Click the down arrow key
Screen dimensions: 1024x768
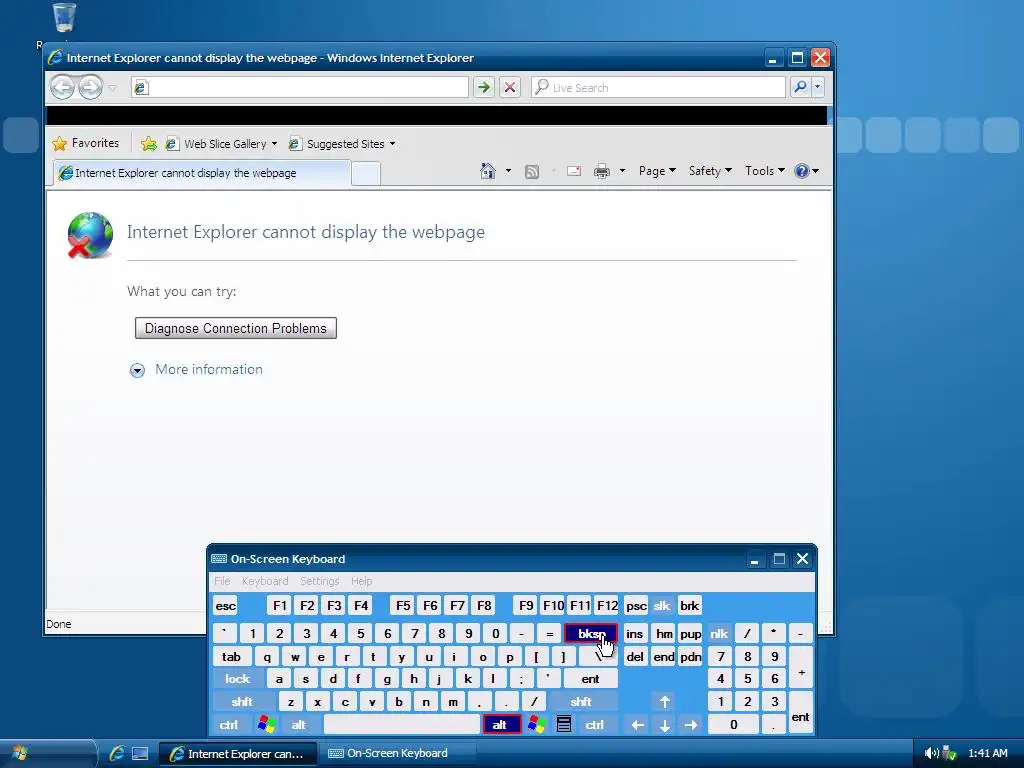(665, 725)
